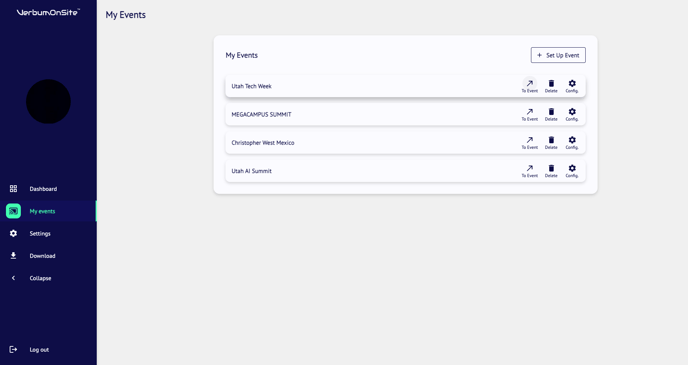Log out of the account

(48, 350)
